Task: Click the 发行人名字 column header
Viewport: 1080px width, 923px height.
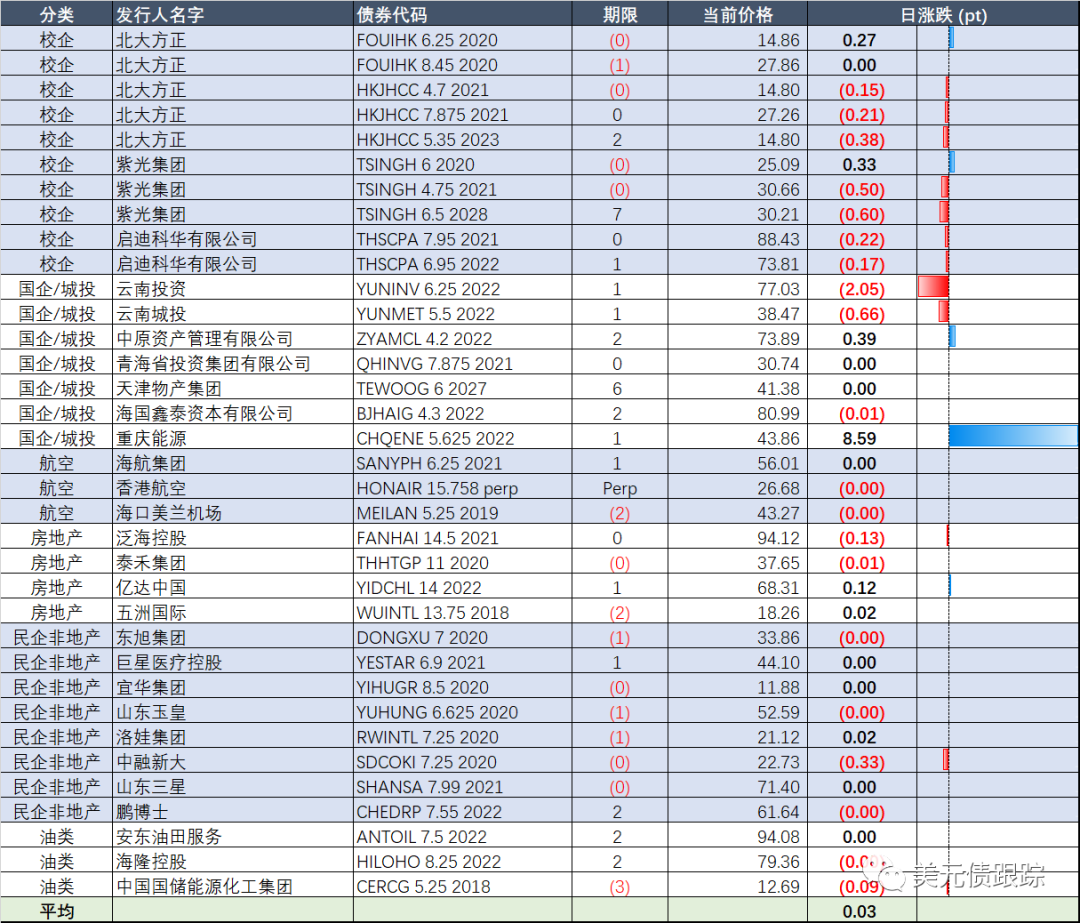Action: [160, 14]
